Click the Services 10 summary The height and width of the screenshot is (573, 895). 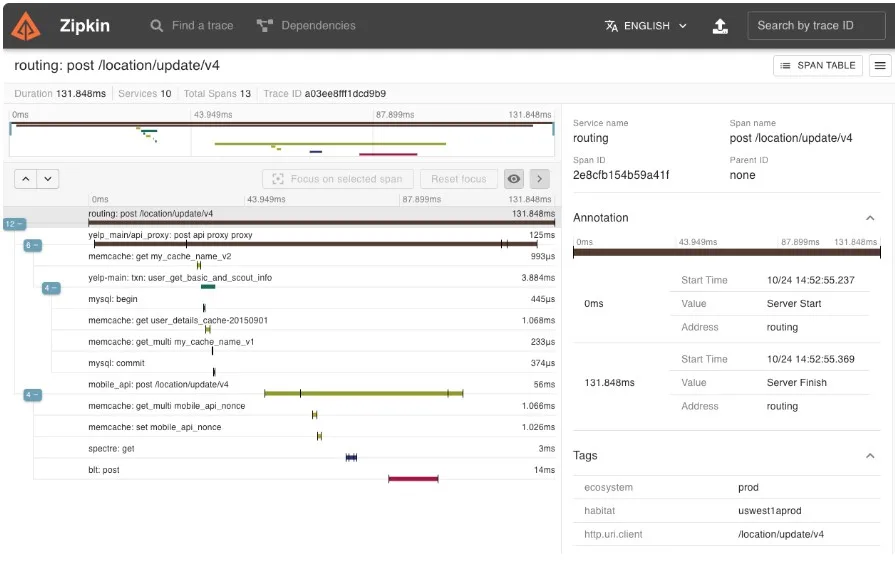(144, 94)
